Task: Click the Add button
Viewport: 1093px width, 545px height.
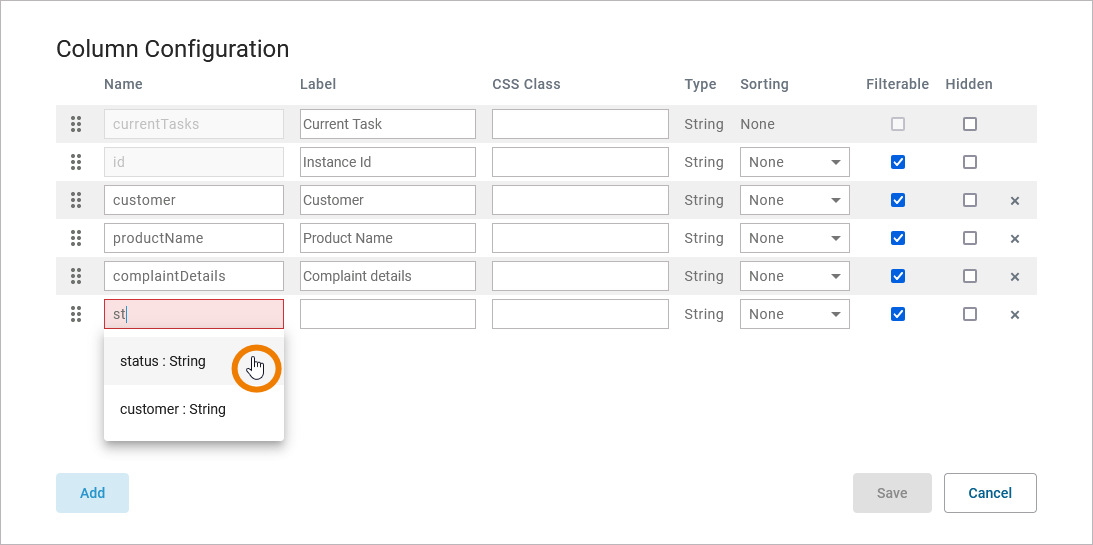Action: 92,493
